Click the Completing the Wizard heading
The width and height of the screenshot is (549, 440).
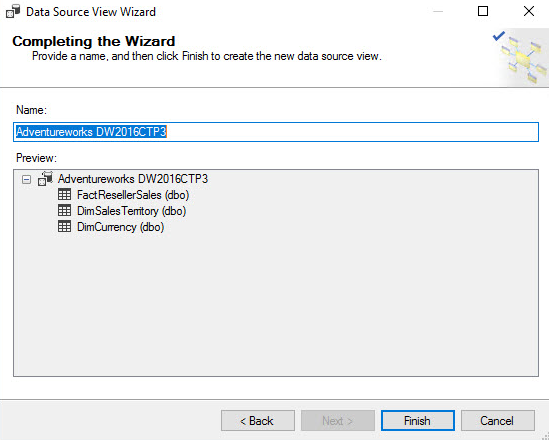click(x=93, y=41)
